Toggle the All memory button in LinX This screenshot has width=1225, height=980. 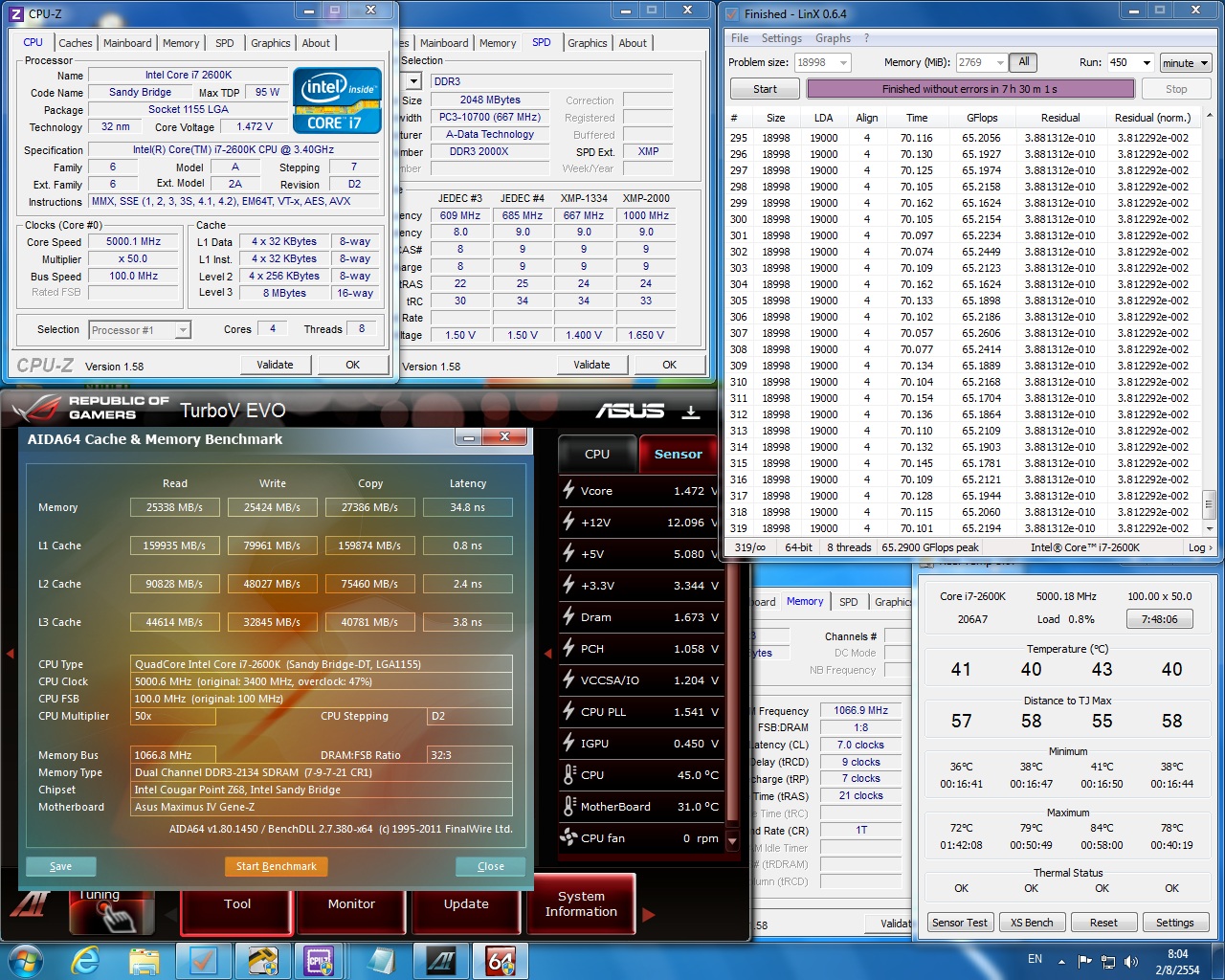(1024, 62)
